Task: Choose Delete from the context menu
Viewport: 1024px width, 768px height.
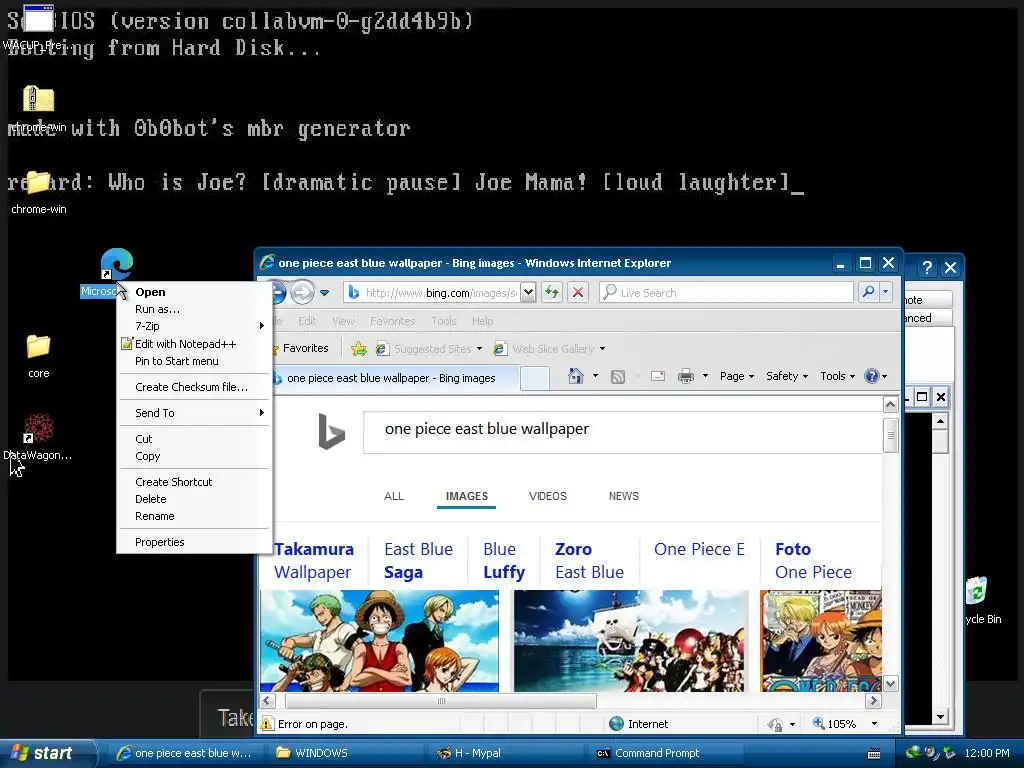Action: pos(193,499)
